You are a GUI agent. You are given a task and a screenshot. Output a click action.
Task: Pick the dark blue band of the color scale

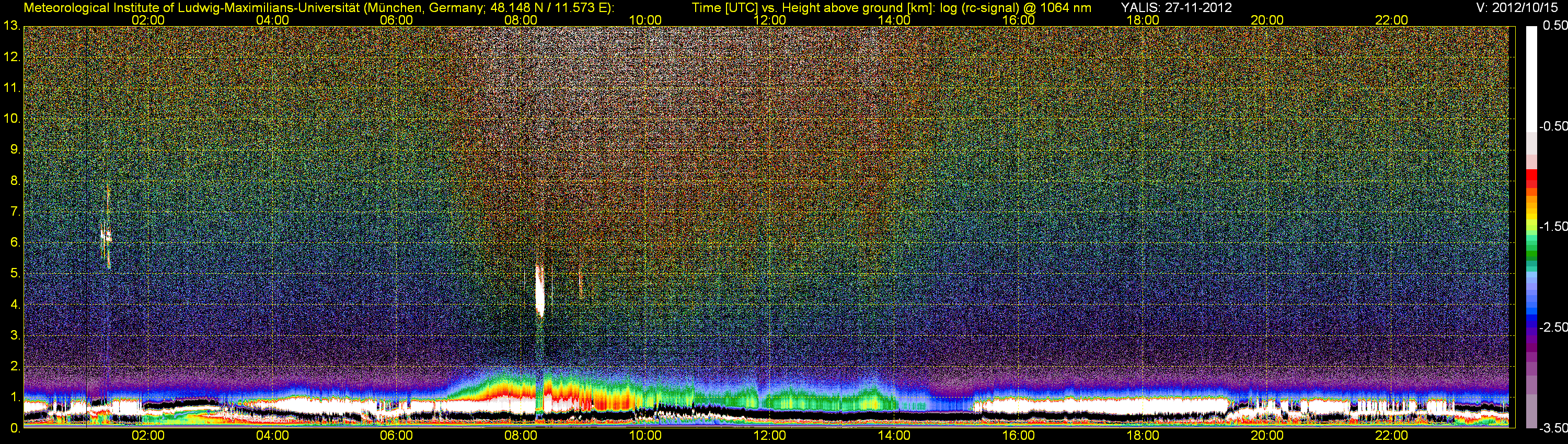click(x=1531, y=325)
